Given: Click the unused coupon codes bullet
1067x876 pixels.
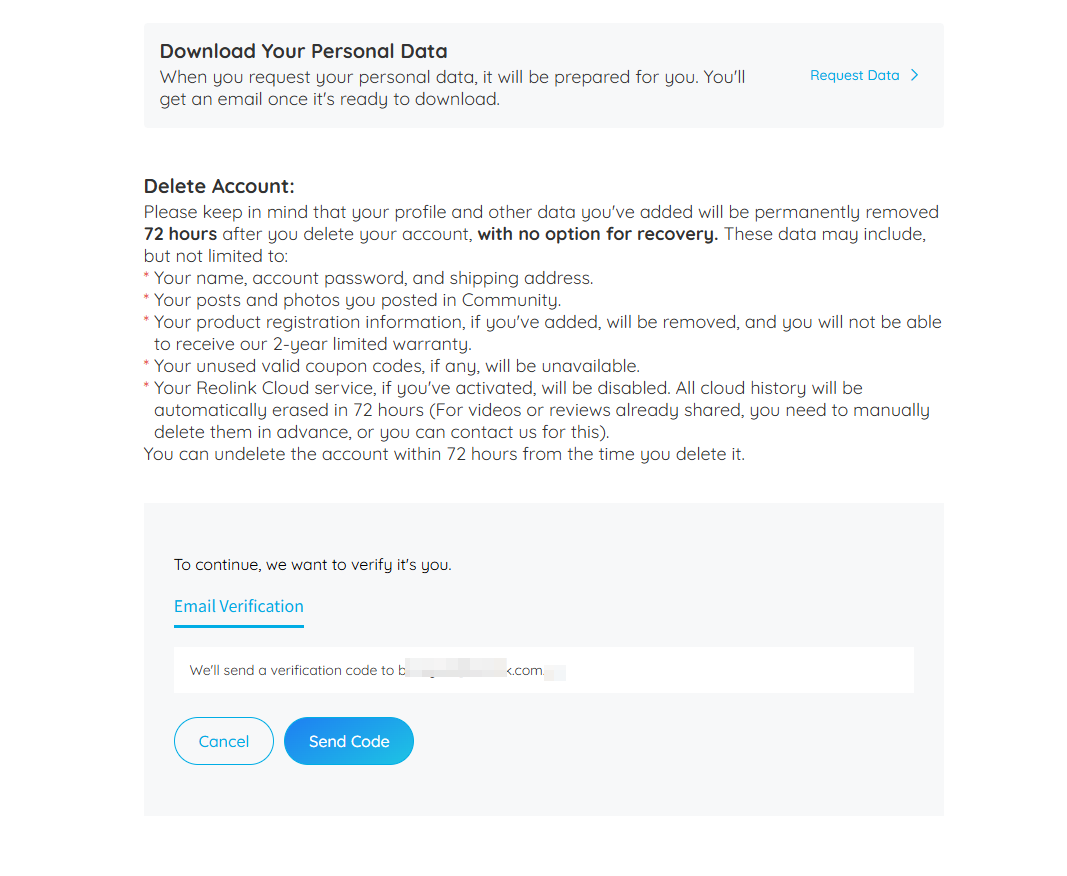Looking at the screenshot, I should pos(391,366).
